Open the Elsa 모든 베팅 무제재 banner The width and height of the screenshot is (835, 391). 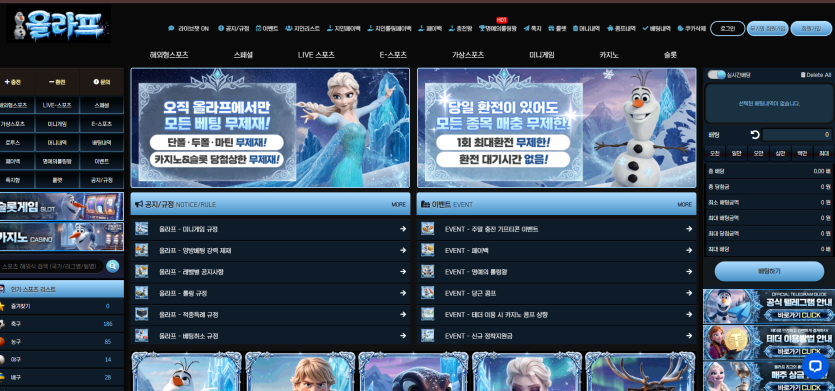tap(271, 128)
